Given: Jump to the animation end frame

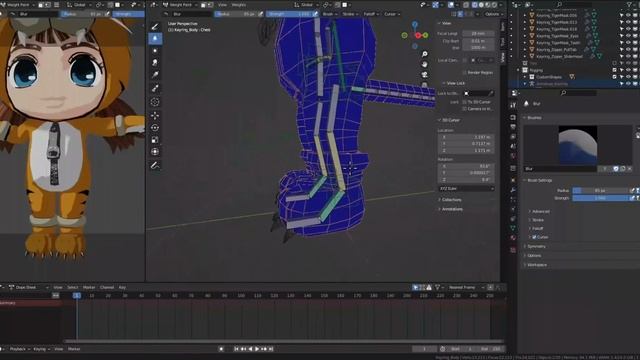Looking at the screenshot, I should [271, 349].
